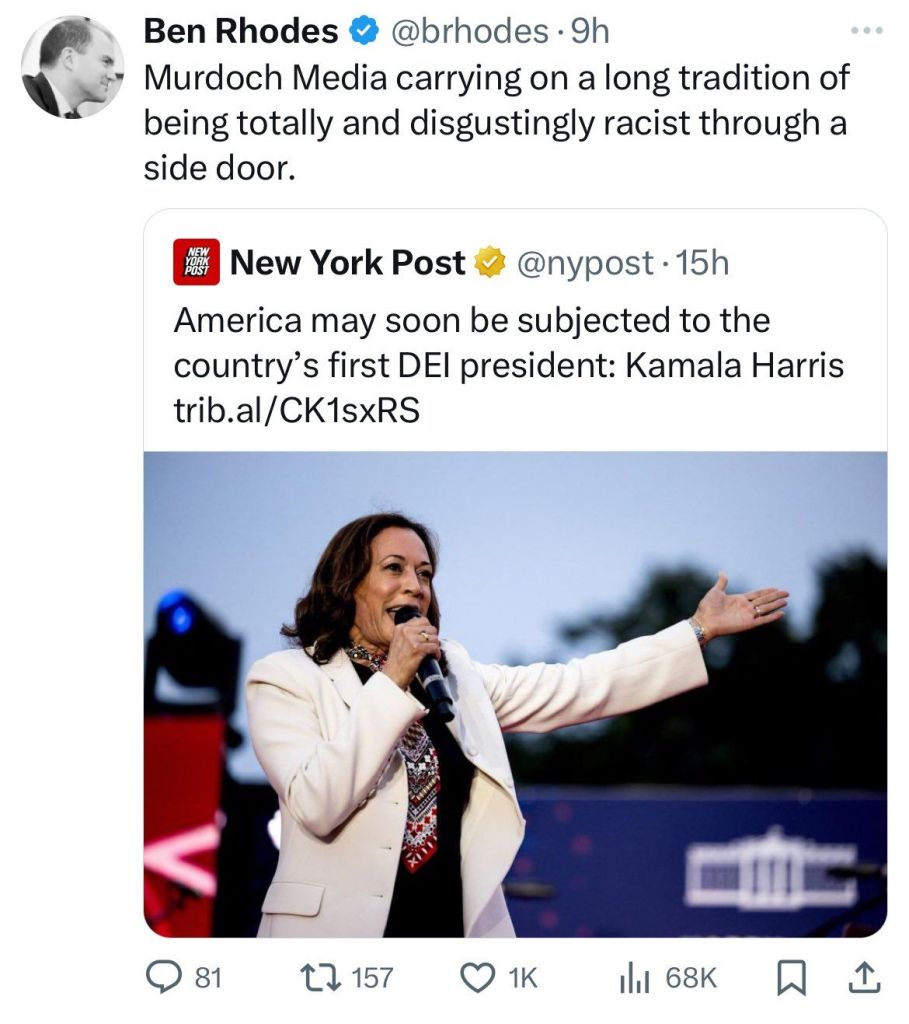The height and width of the screenshot is (1024, 909).
Task: Click the 9h tweet timestamp
Action: click(588, 32)
